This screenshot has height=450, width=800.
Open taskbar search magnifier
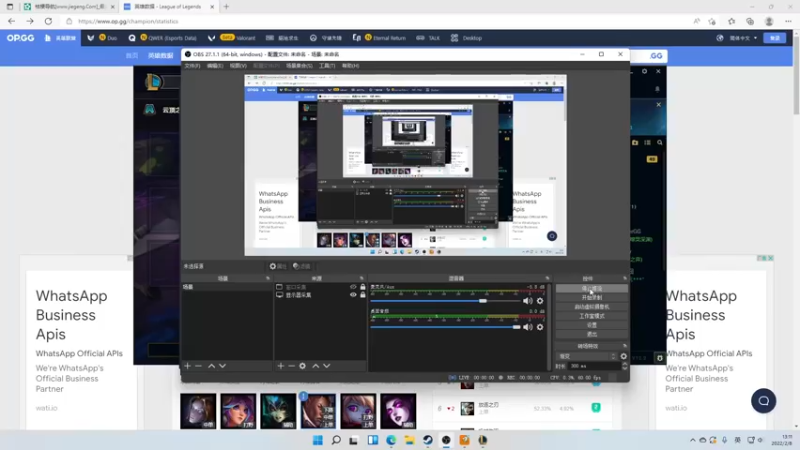(336, 440)
